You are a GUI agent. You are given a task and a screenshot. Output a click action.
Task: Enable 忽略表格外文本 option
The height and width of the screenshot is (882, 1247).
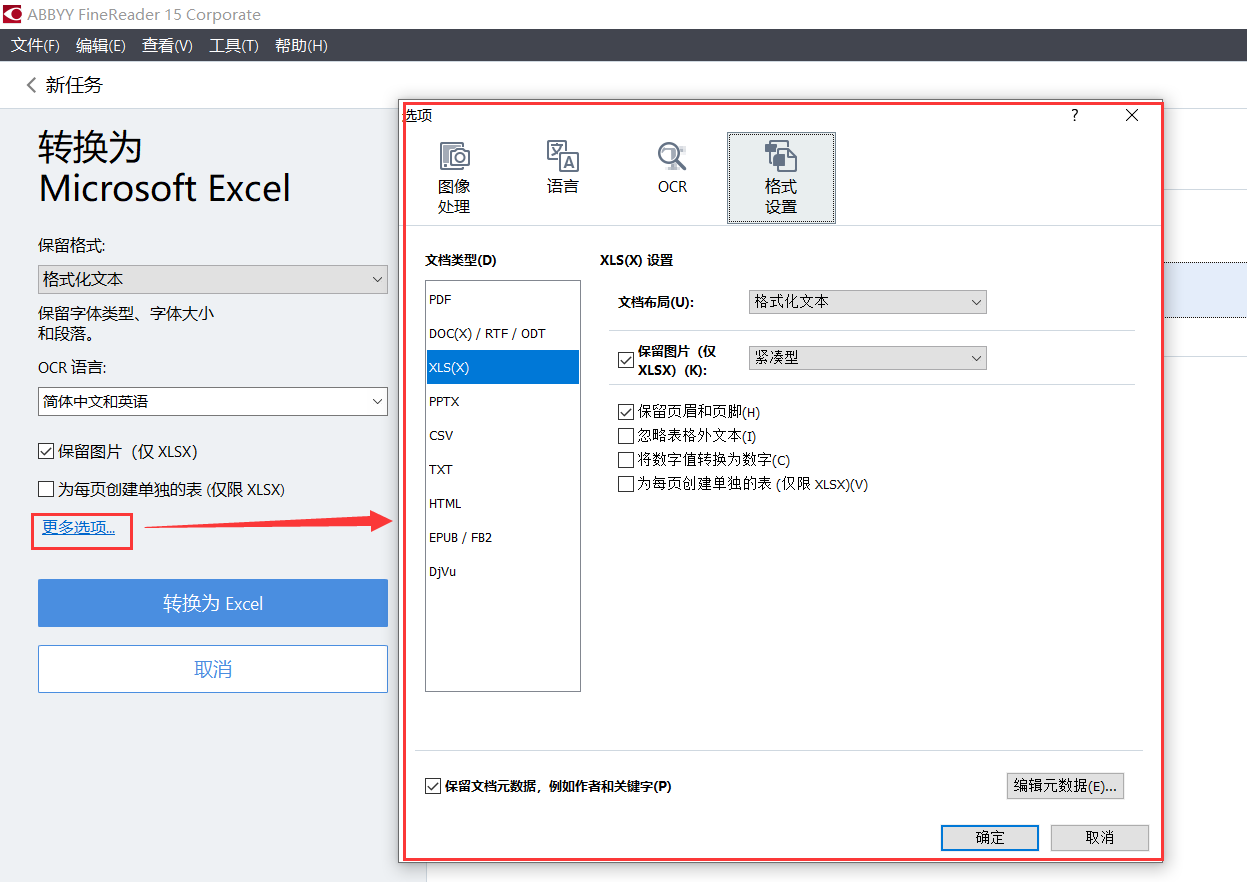625,435
